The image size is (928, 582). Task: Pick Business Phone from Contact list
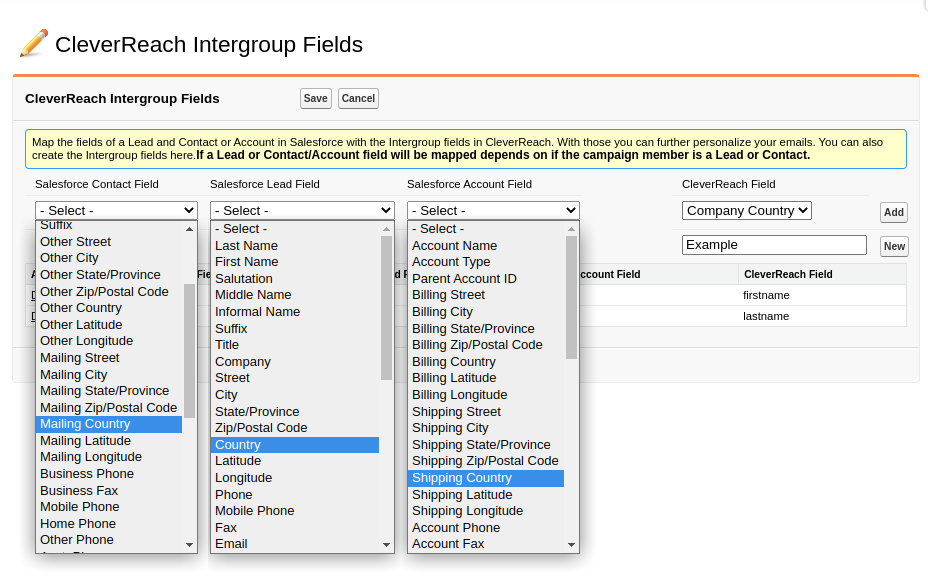coord(109,474)
